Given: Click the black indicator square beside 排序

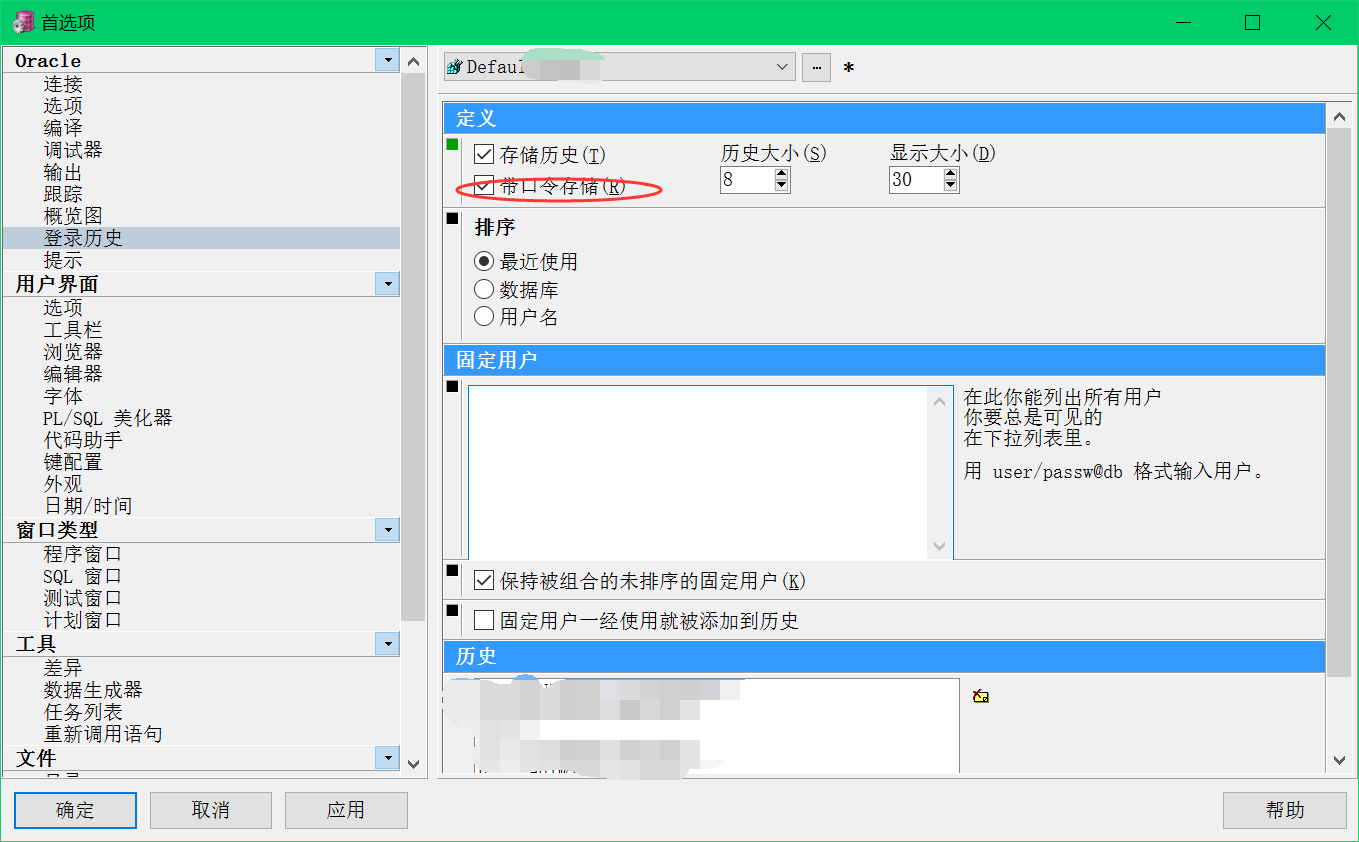Looking at the screenshot, I should [x=452, y=219].
